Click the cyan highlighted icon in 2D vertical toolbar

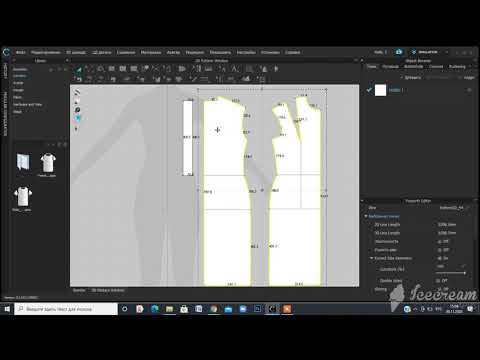click(78, 119)
